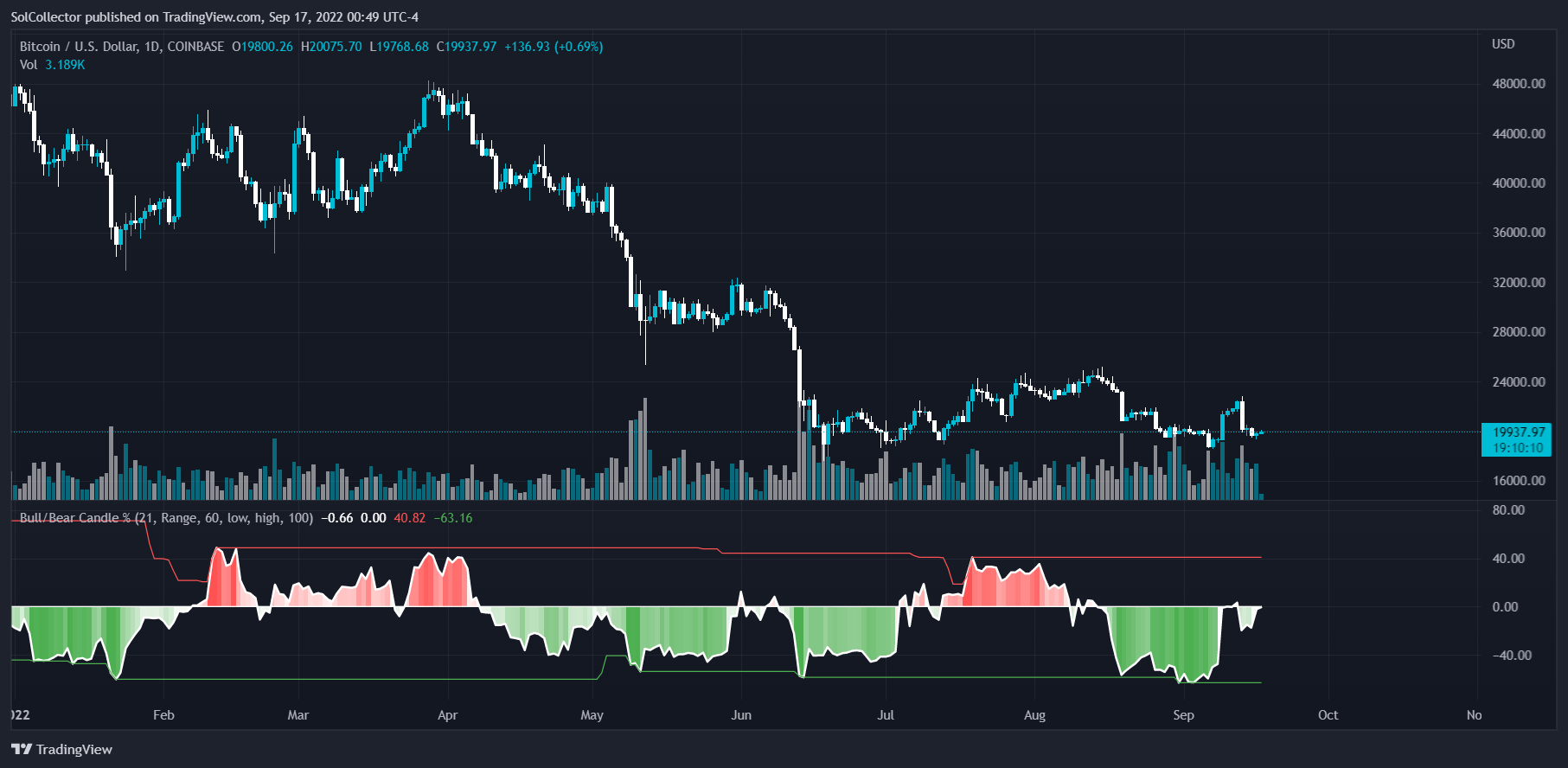This screenshot has height=768, width=1568.
Task: Click the 28000.00 price axis label
Action: pyautogui.click(x=1519, y=332)
